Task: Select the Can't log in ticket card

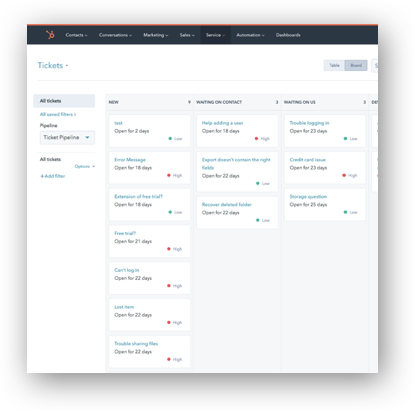Action: (149, 278)
